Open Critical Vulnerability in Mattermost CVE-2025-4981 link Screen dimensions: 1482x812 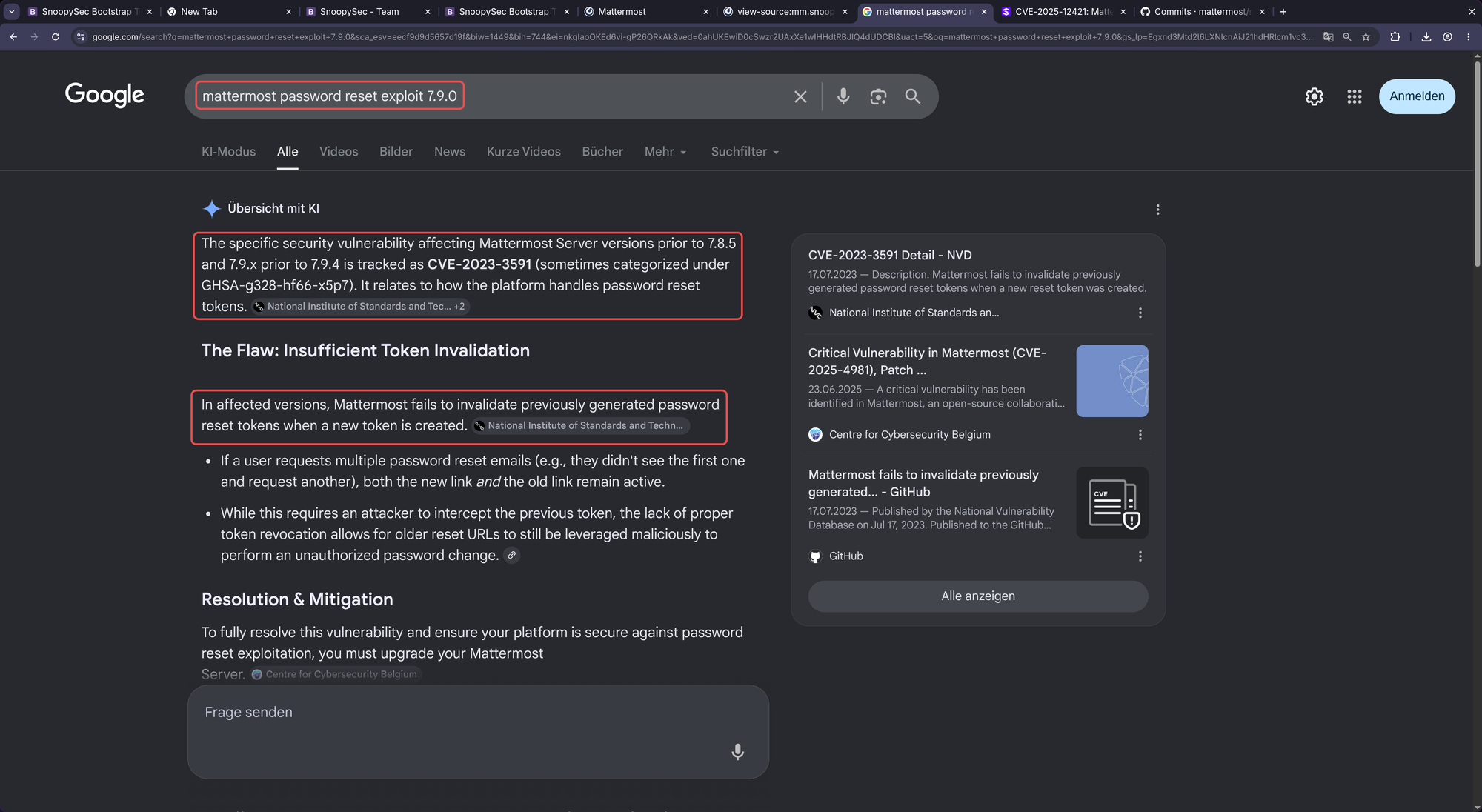point(927,362)
